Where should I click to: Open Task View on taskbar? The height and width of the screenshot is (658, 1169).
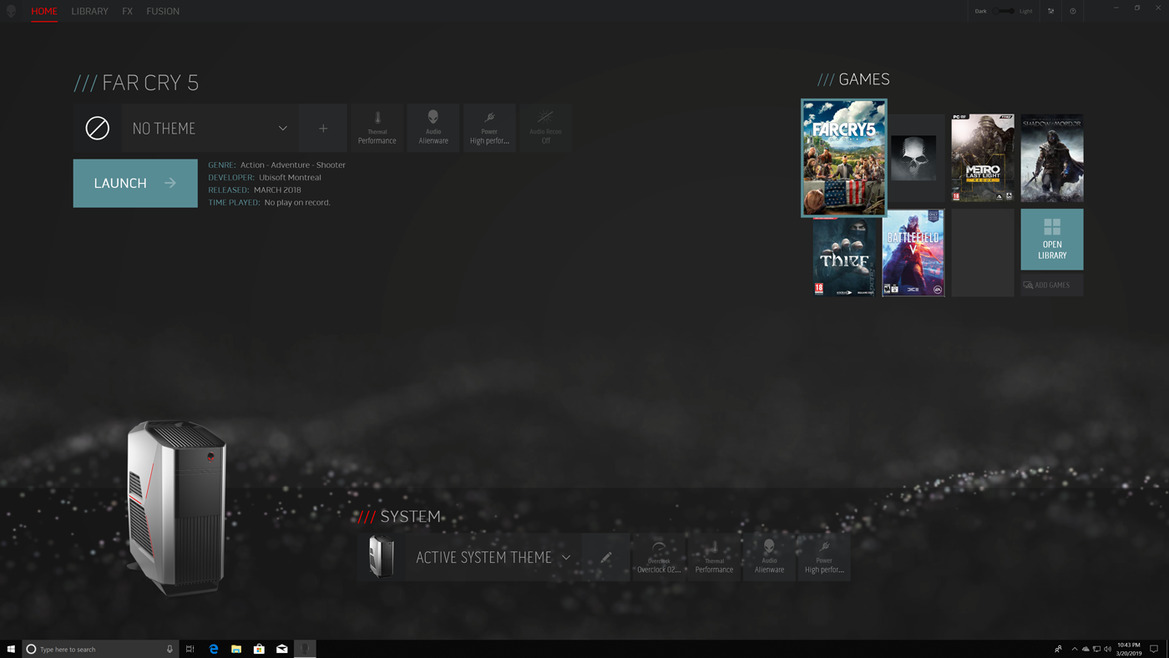pyautogui.click(x=190, y=649)
